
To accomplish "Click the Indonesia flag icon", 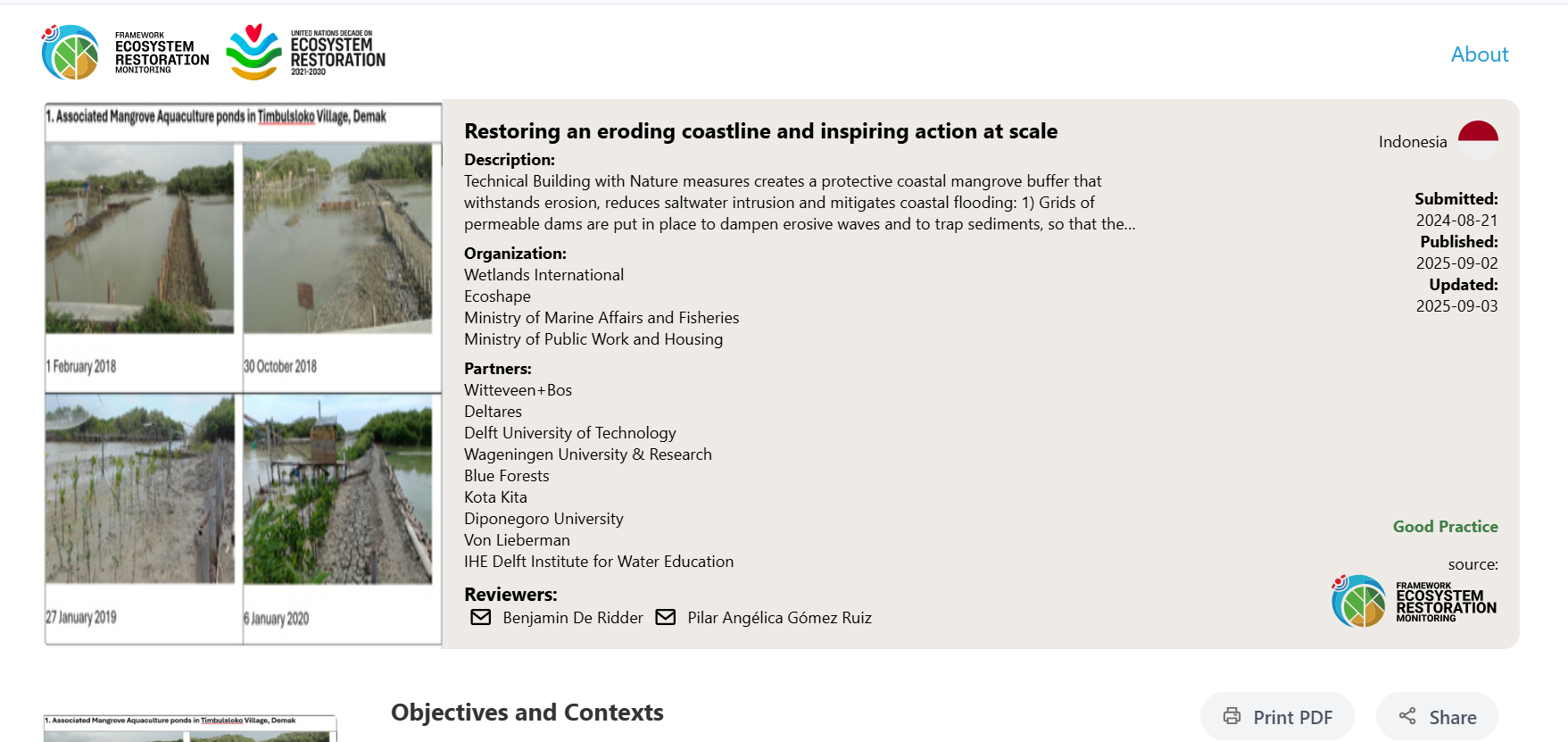I will (x=1478, y=140).
